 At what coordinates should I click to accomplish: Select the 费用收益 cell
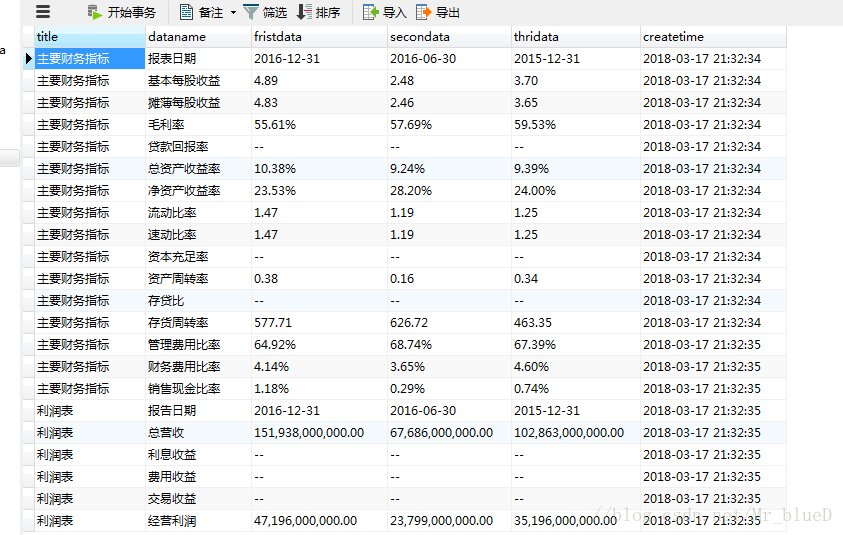198,477
